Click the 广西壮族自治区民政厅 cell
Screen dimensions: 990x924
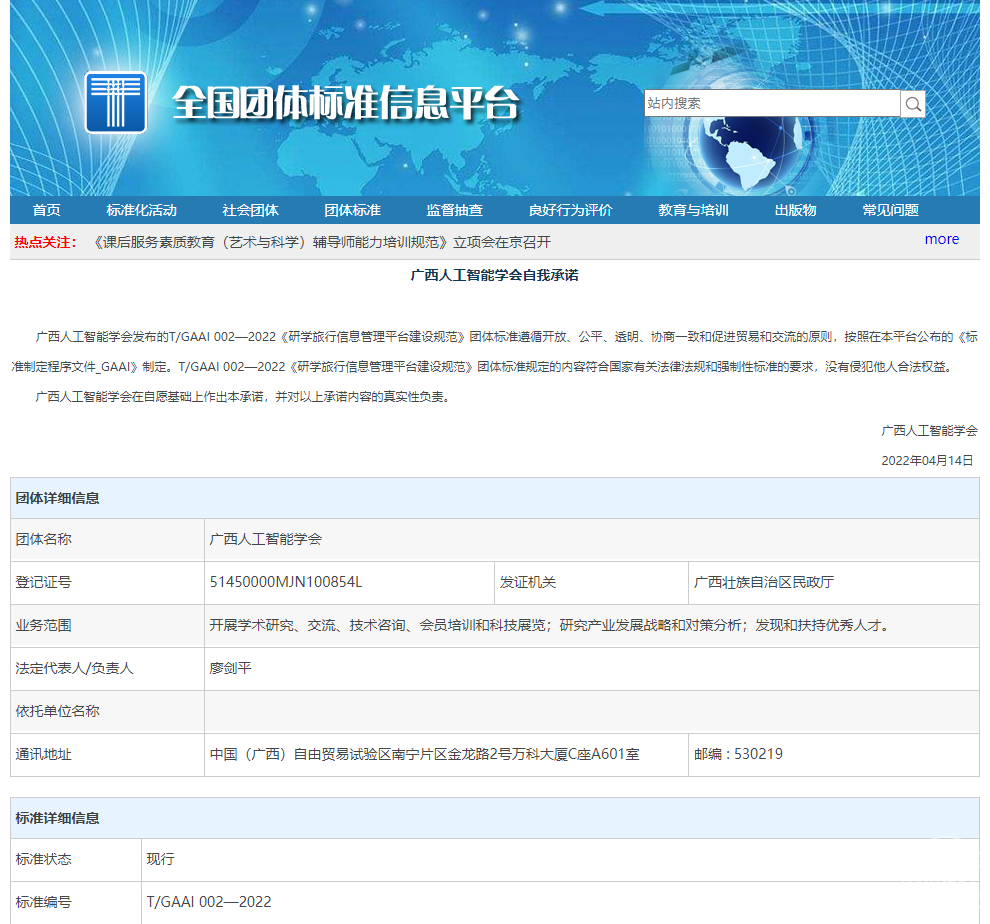point(833,582)
